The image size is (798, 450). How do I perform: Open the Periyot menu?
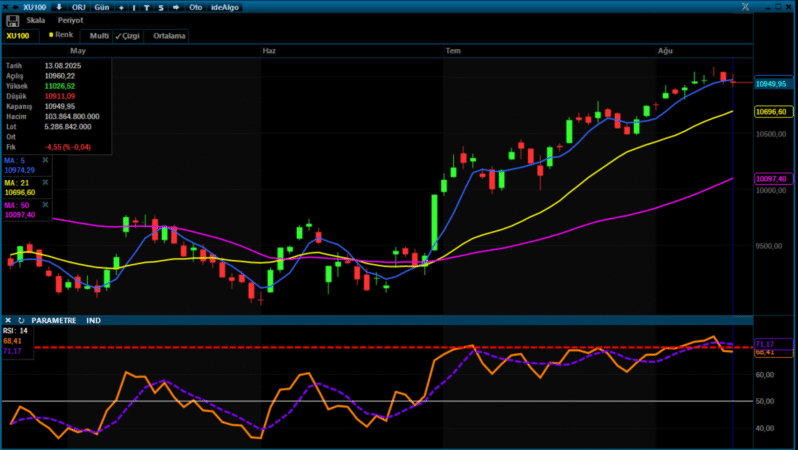tap(70, 20)
